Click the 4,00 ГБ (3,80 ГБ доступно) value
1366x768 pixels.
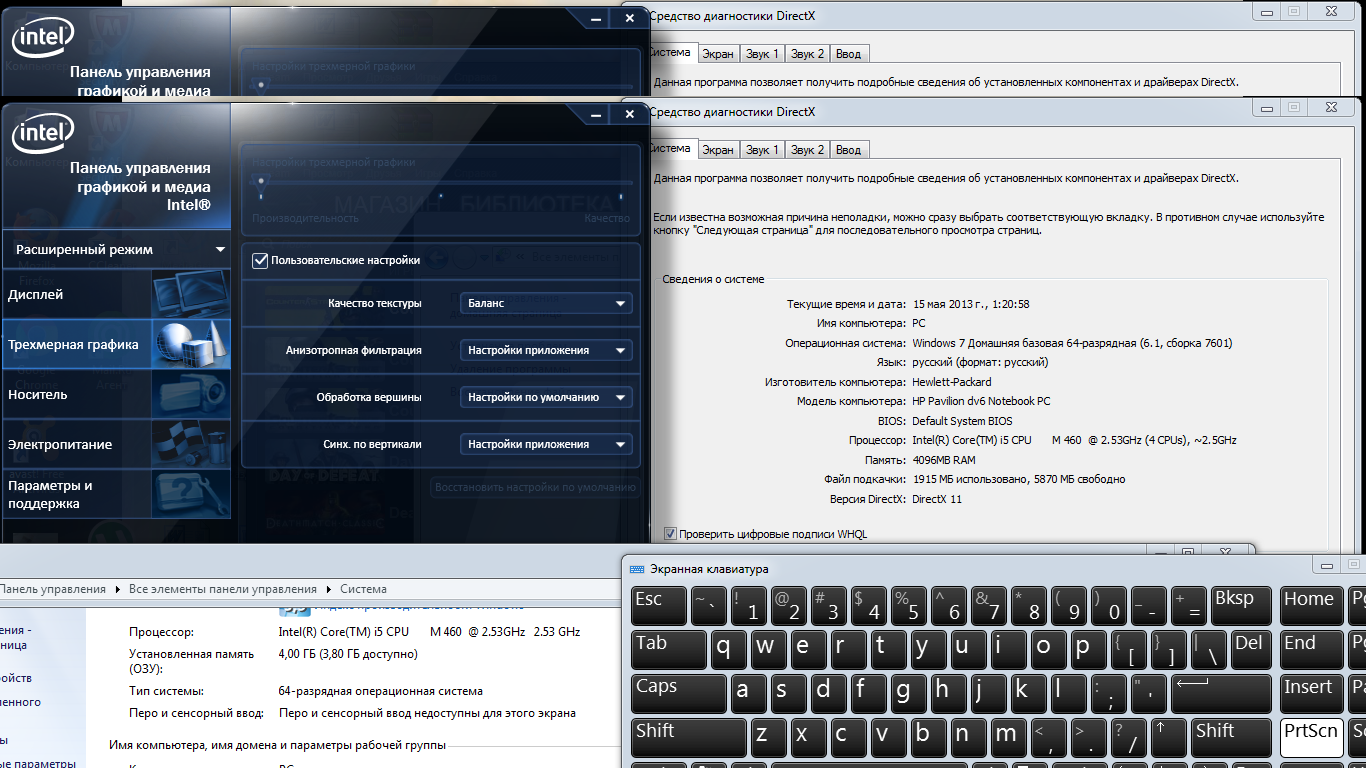coord(348,654)
